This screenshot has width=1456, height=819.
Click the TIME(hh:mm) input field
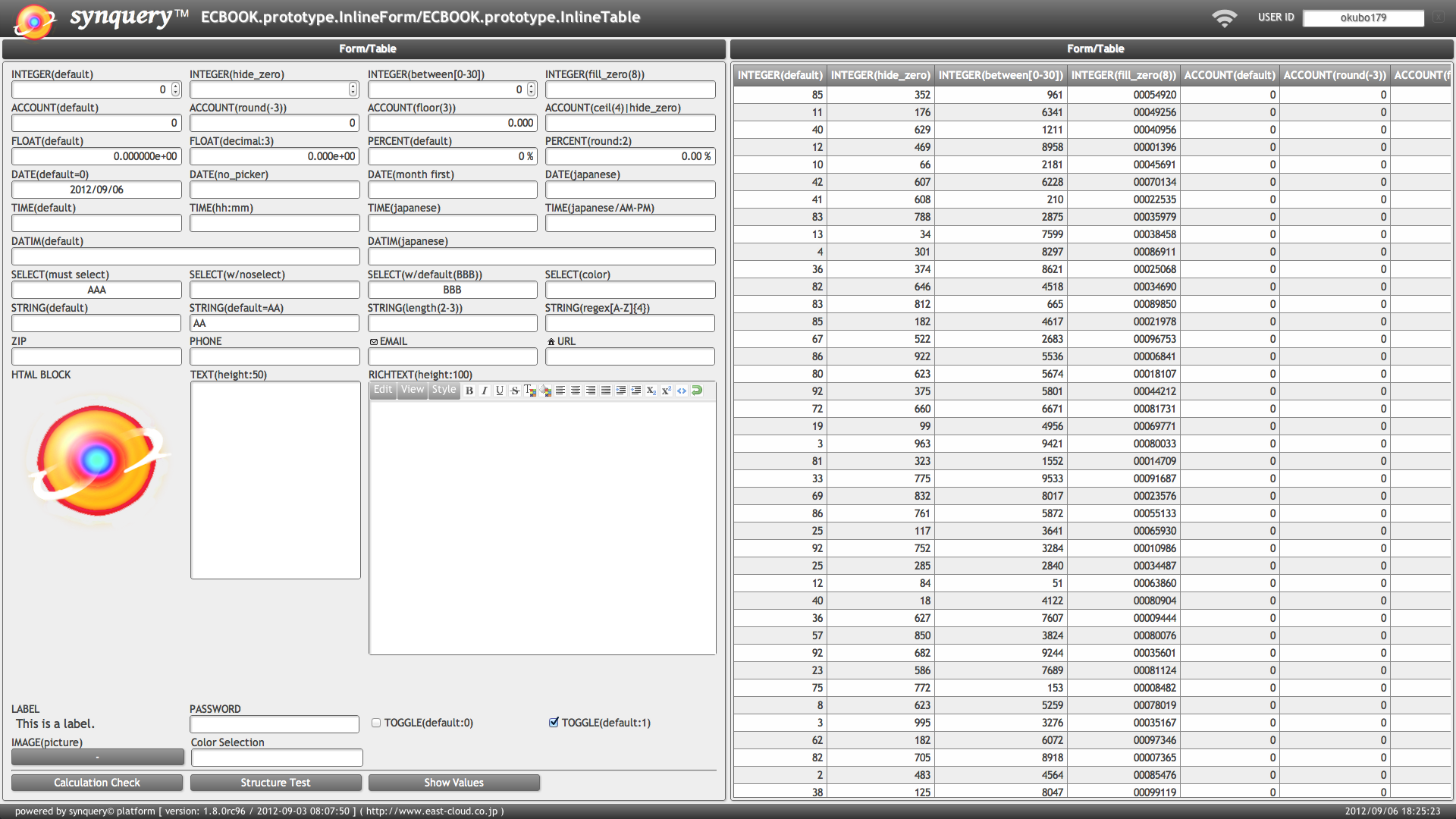(275, 223)
